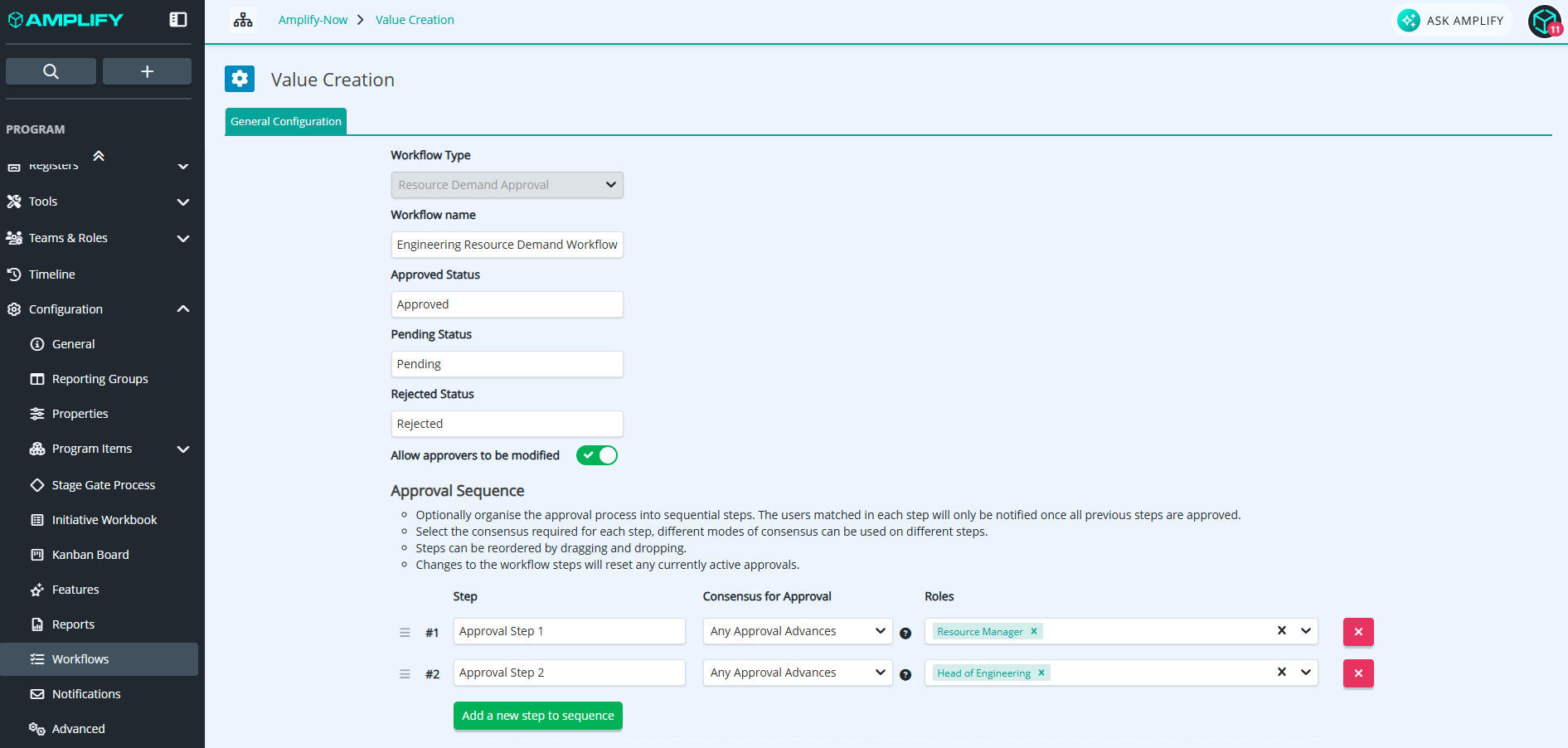
Task: Open the hierarchy tree icon in breadcrumb
Action: [x=243, y=20]
